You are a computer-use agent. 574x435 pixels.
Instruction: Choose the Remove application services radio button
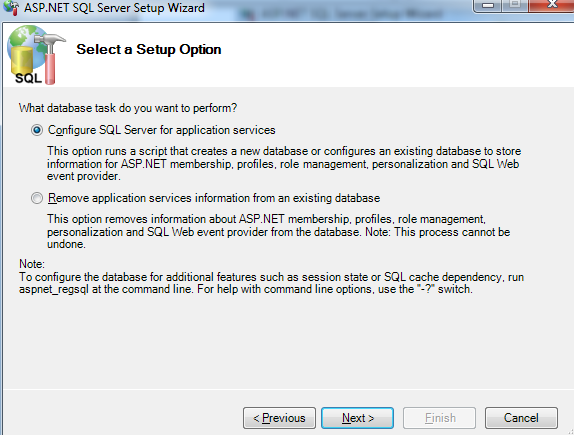(x=37, y=198)
